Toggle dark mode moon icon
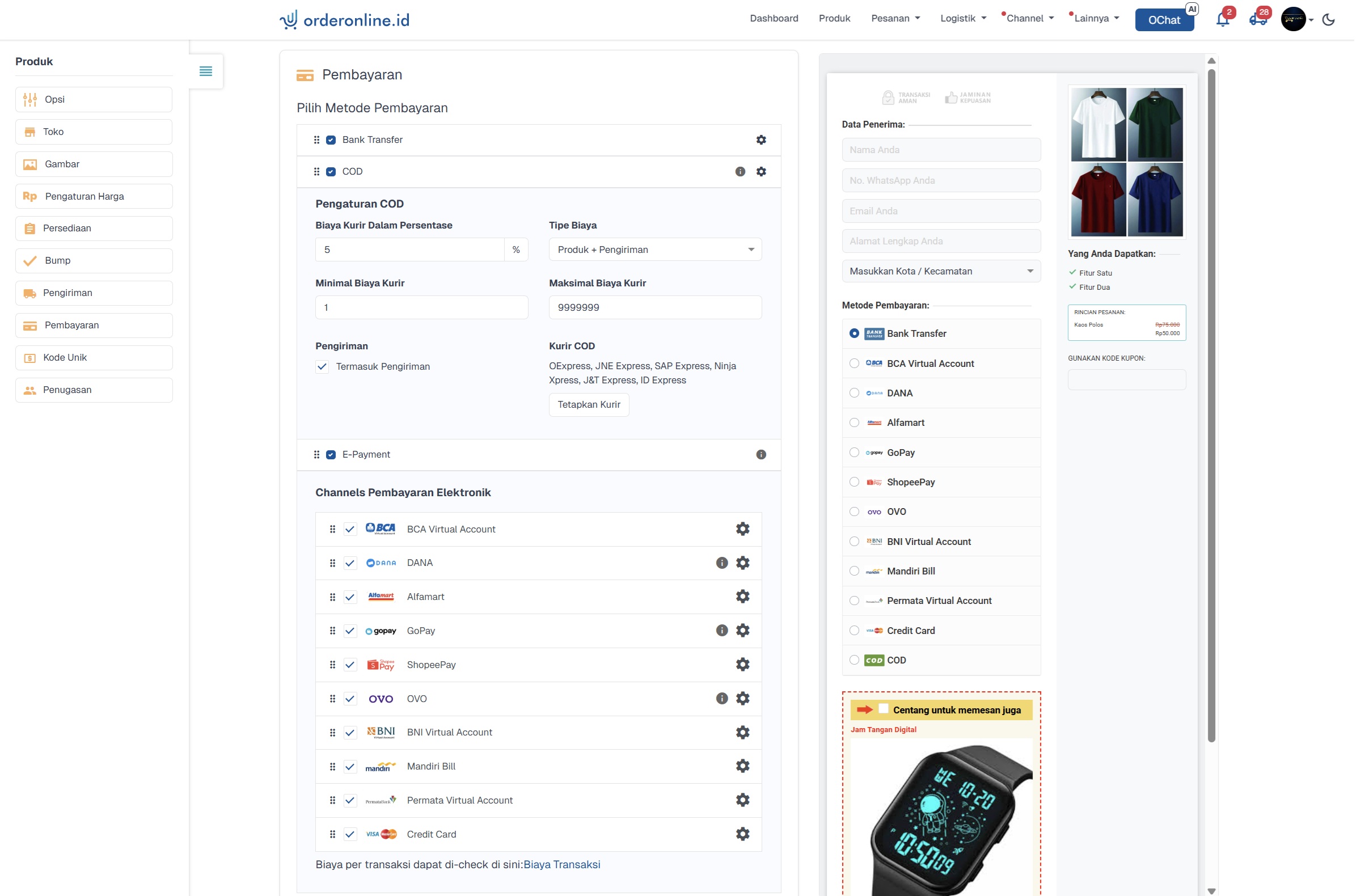The width and height of the screenshot is (1361, 896). [x=1335, y=19]
